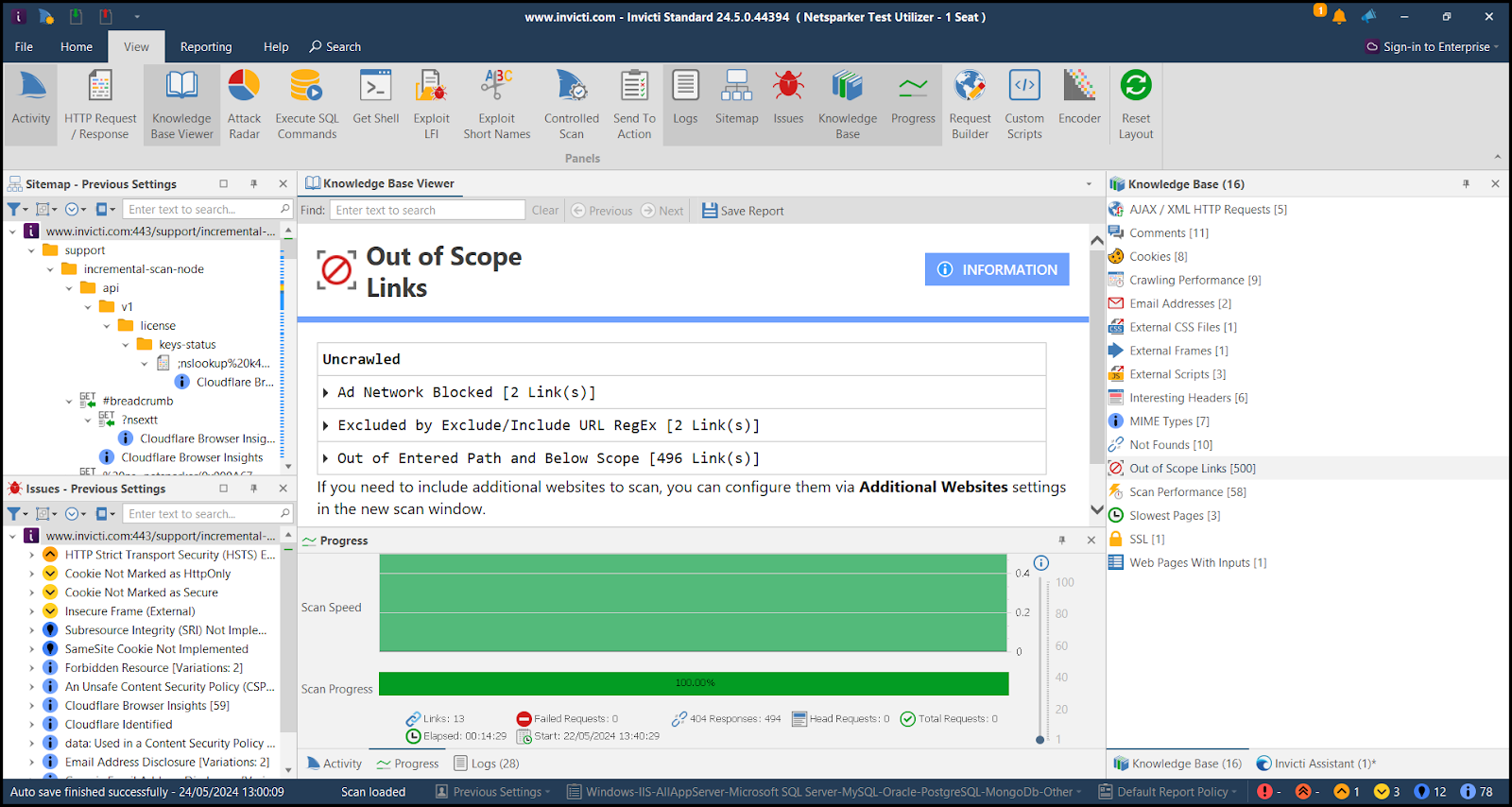This screenshot has width=1512, height=807.
Task: Open the Exploit LFI panel
Action: coord(431,104)
